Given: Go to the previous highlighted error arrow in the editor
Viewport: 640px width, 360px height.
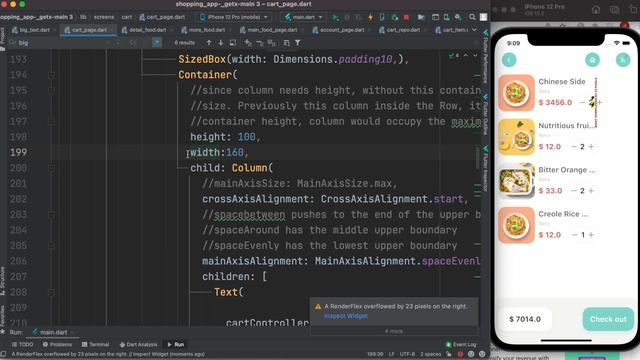Looking at the screenshot, I should pyautogui.click(x=466, y=56).
